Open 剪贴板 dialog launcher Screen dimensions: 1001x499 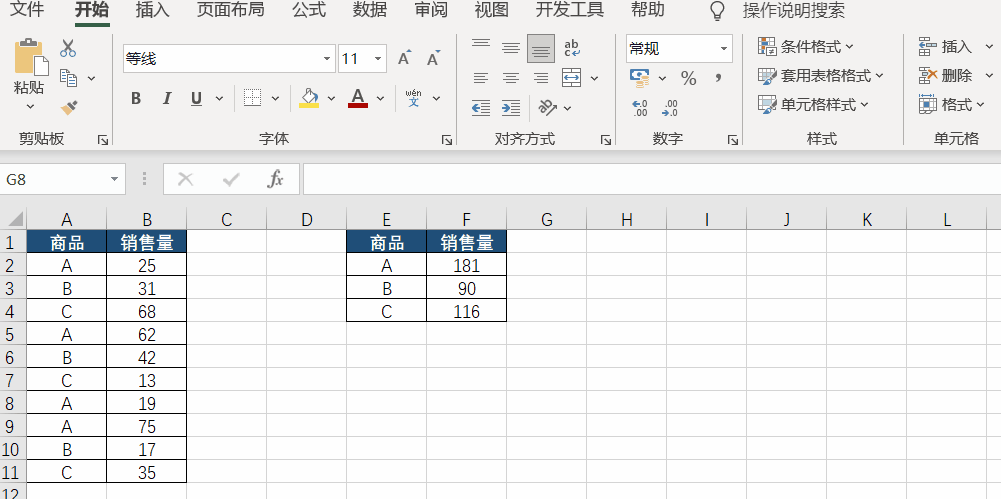pos(103,140)
